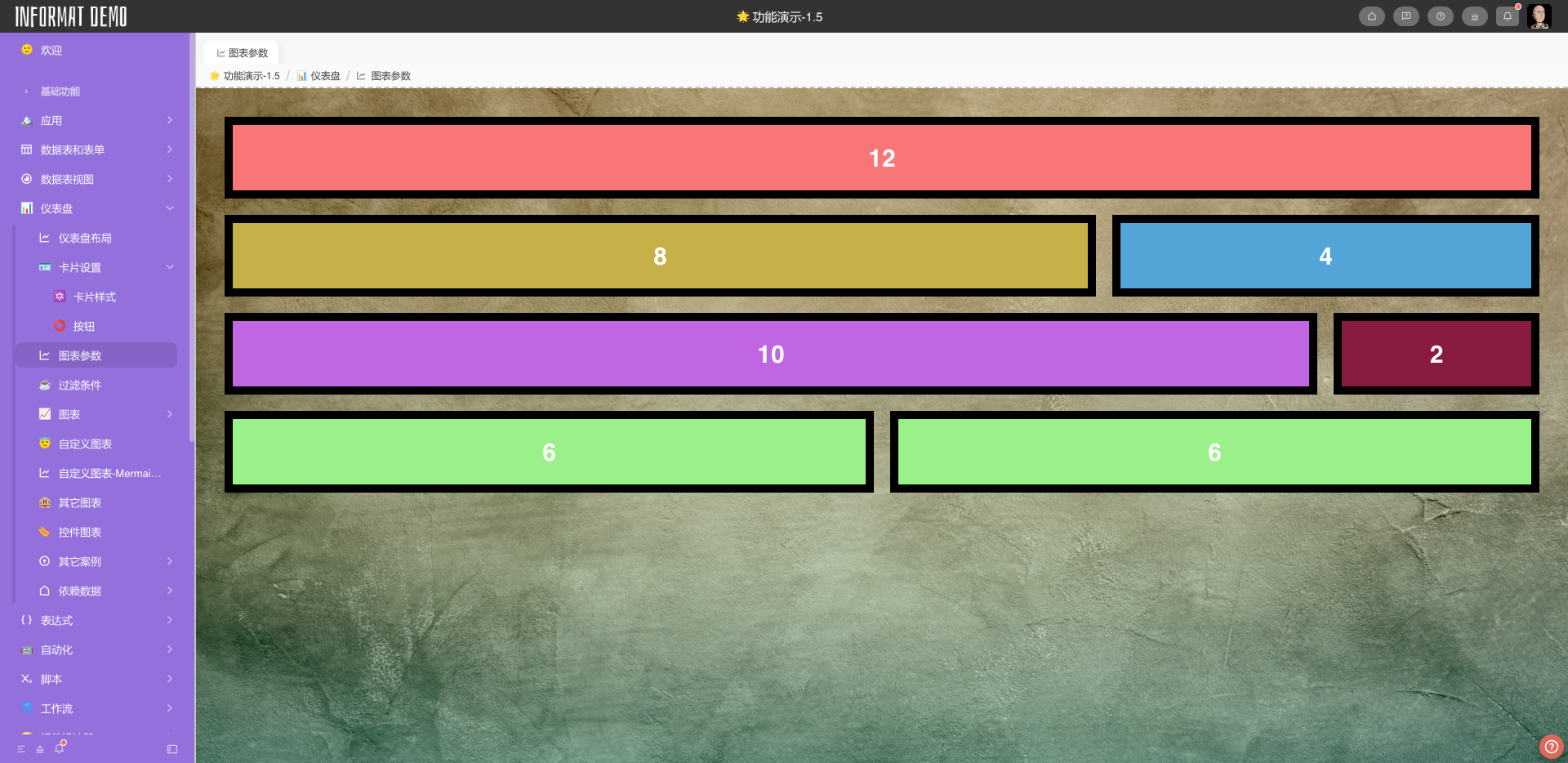Collapse the 仪表盘 sidebar section
This screenshot has width=1568, height=763.
(x=170, y=208)
